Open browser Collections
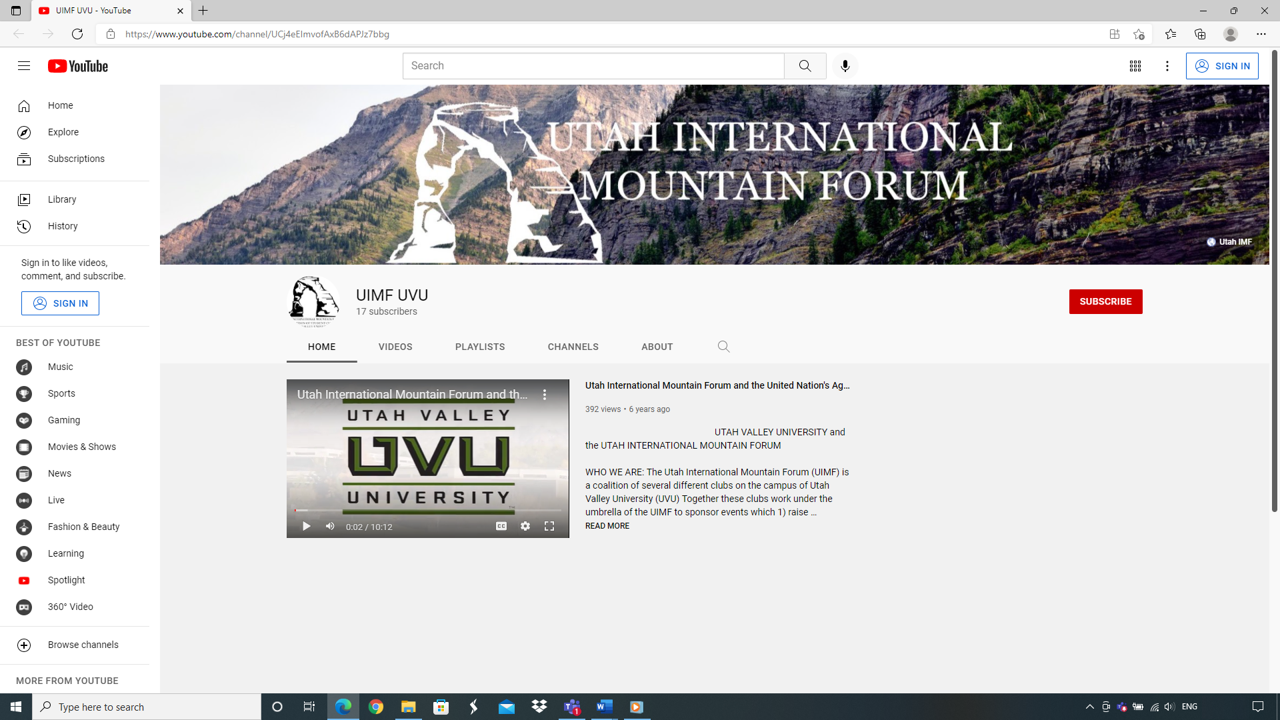This screenshot has width=1280, height=720. click(1200, 34)
